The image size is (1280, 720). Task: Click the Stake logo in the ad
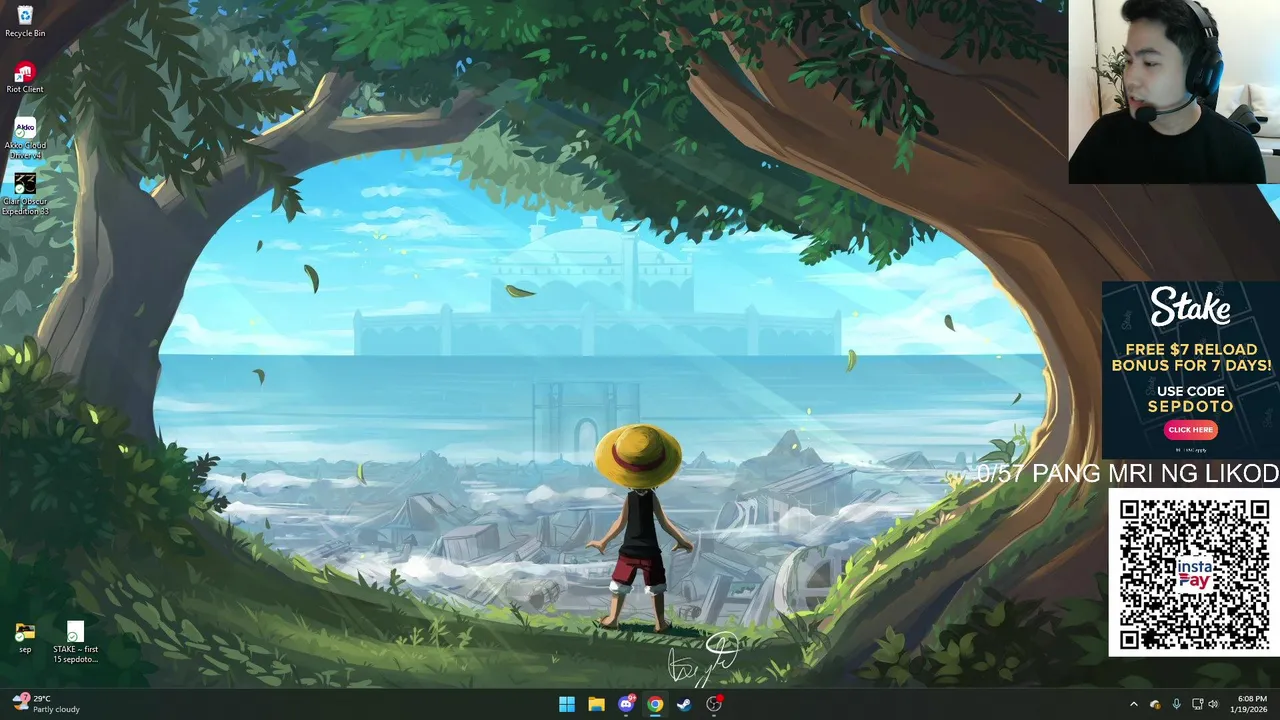tap(1190, 307)
